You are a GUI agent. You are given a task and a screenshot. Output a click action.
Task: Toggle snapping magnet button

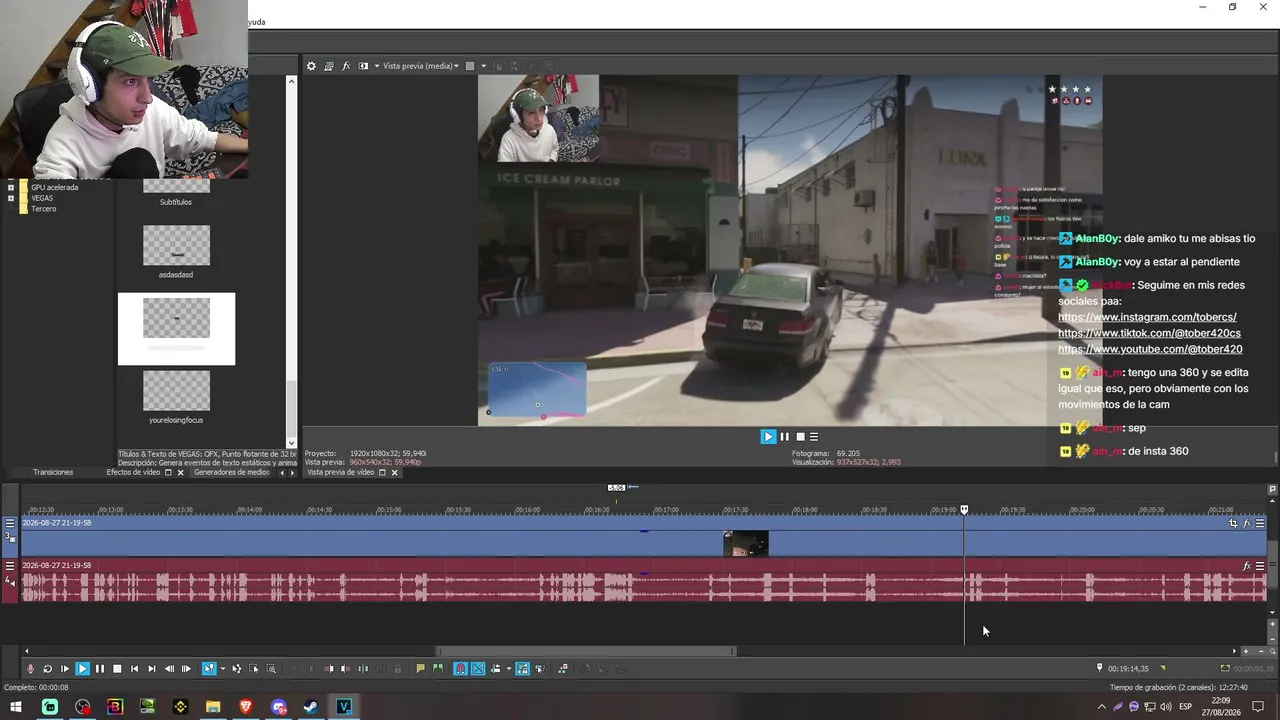460,669
